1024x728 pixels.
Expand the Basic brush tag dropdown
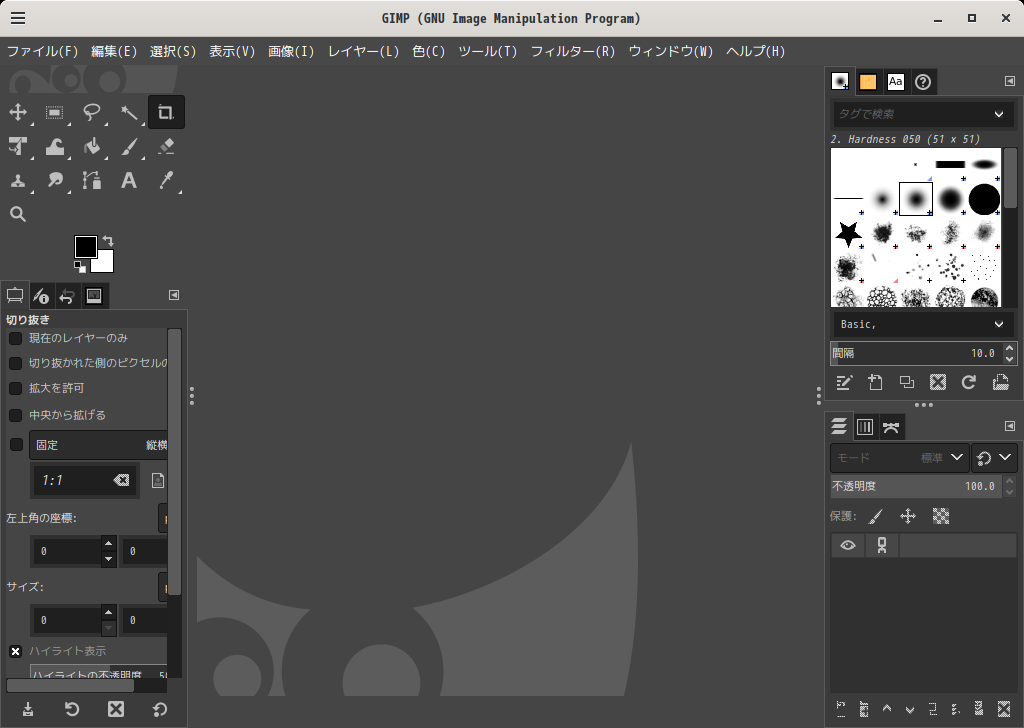pyautogui.click(x=998, y=324)
